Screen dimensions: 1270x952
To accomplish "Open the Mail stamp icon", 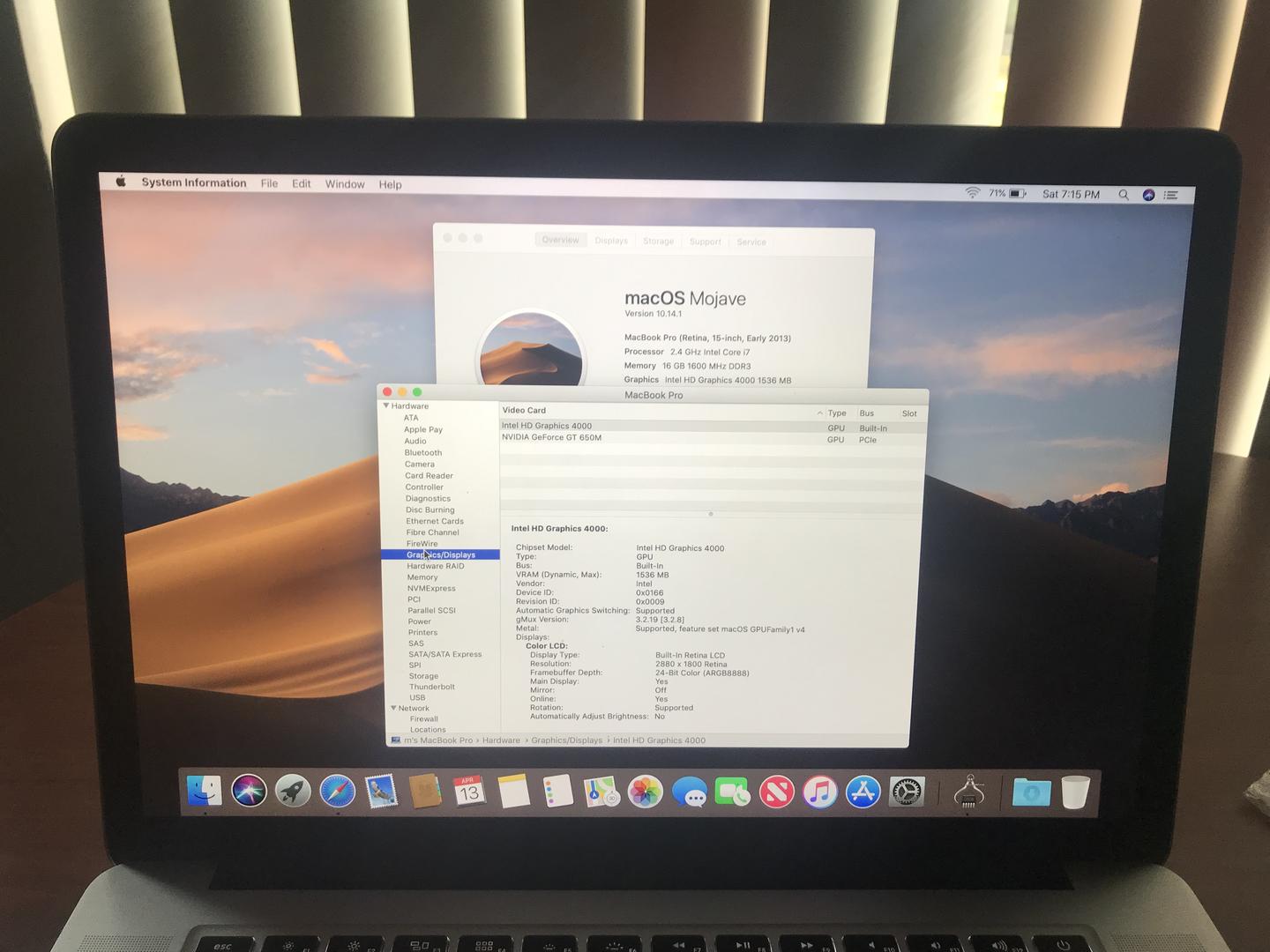I will [x=381, y=791].
